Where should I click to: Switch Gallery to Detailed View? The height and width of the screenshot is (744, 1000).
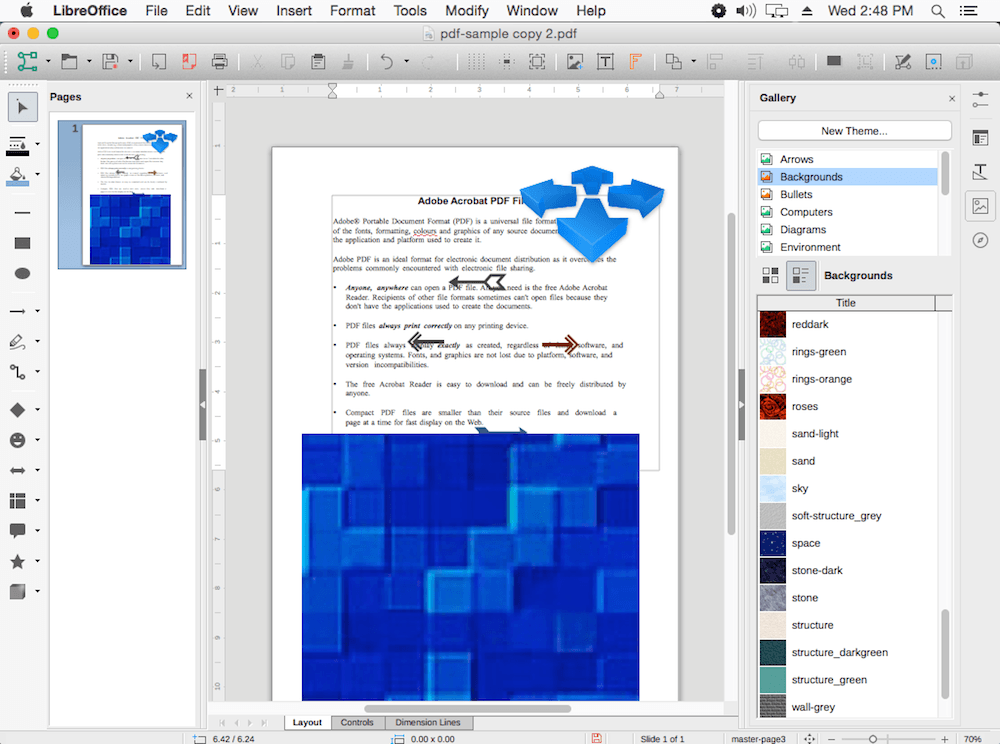tap(800, 275)
